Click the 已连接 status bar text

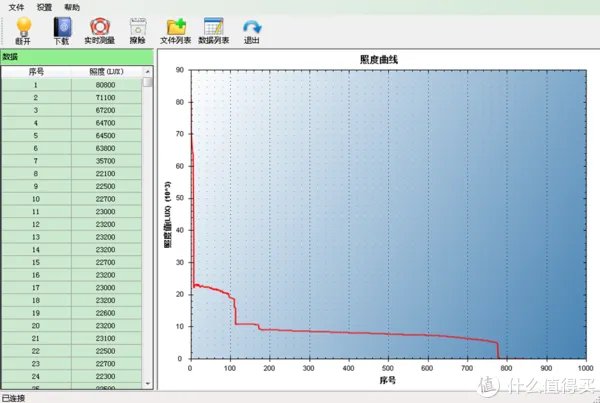(14, 397)
